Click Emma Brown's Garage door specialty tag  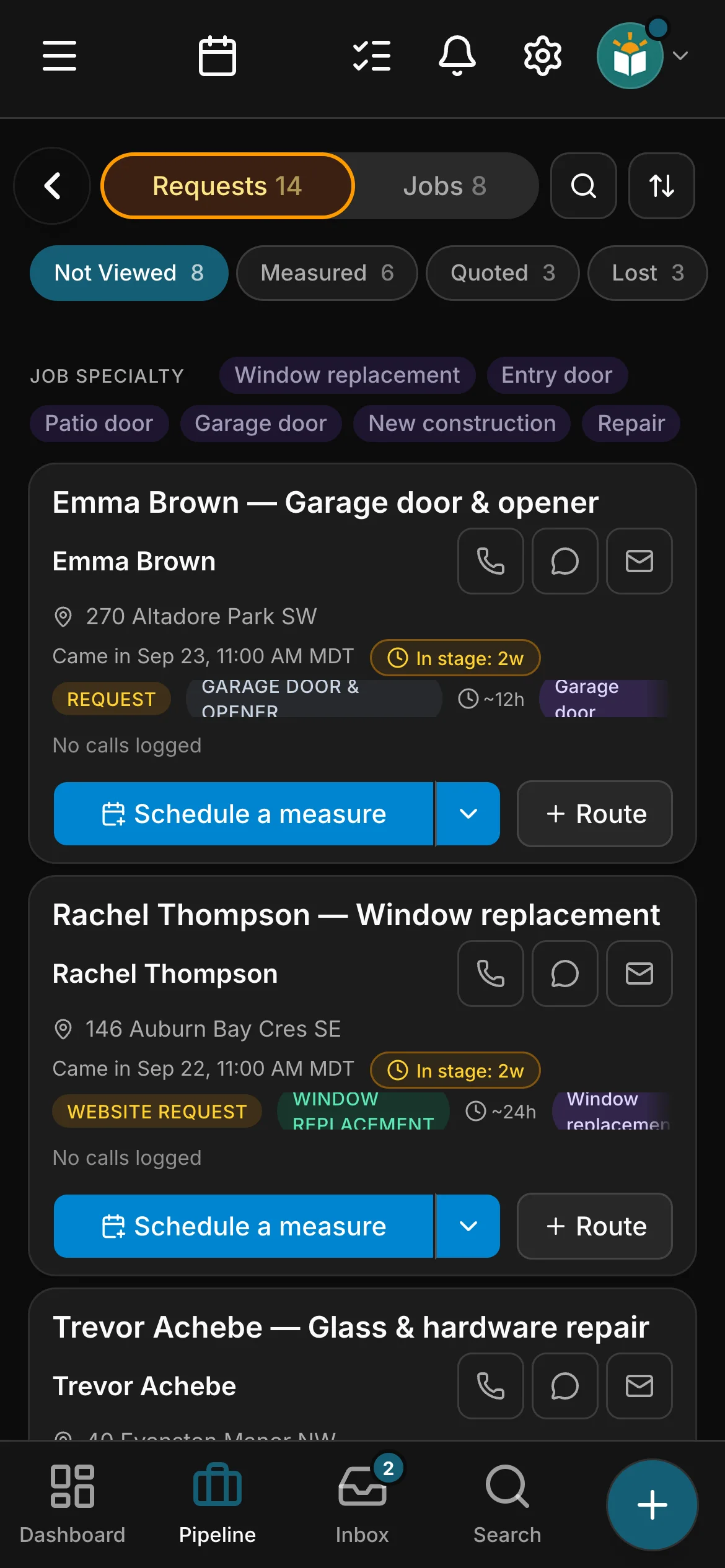coord(605,699)
